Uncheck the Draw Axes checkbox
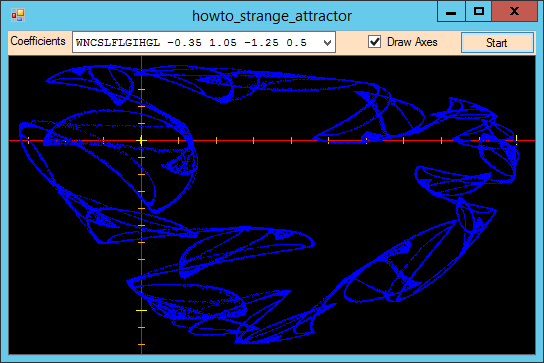 [x=374, y=42]
